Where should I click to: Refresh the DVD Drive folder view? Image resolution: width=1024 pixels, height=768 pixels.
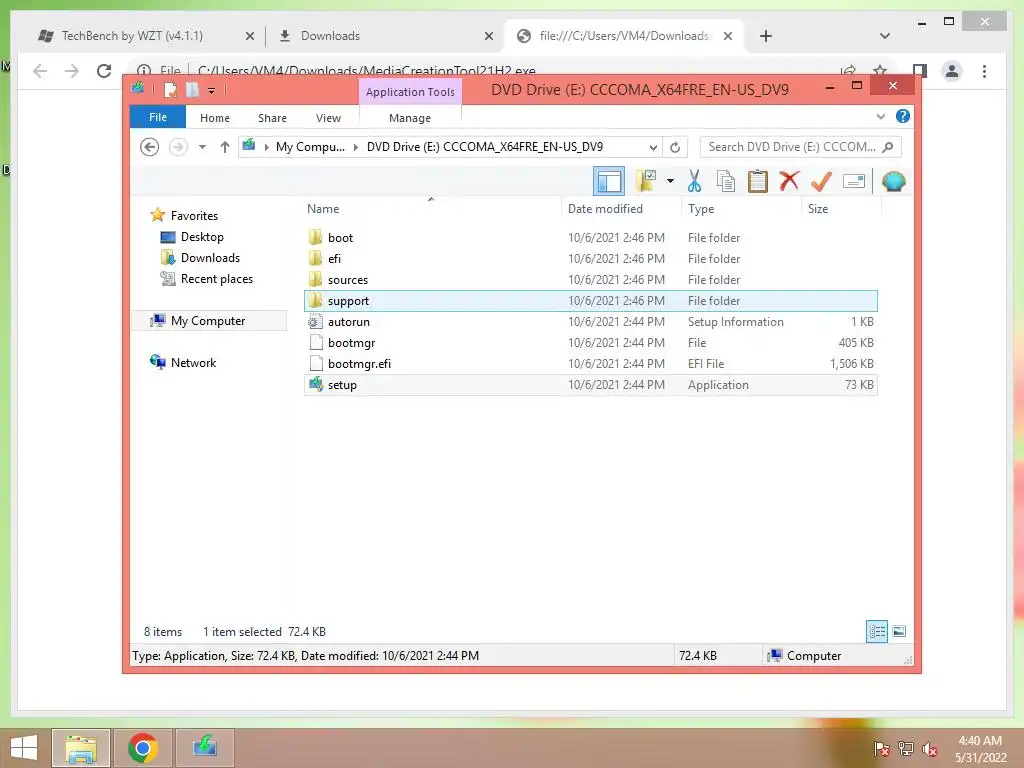pos(675,148)
